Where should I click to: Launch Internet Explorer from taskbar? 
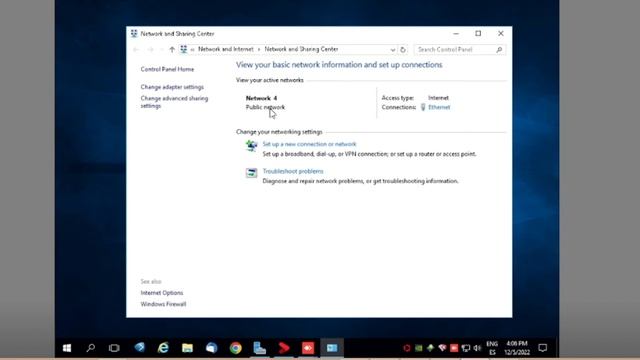point(163,348)
